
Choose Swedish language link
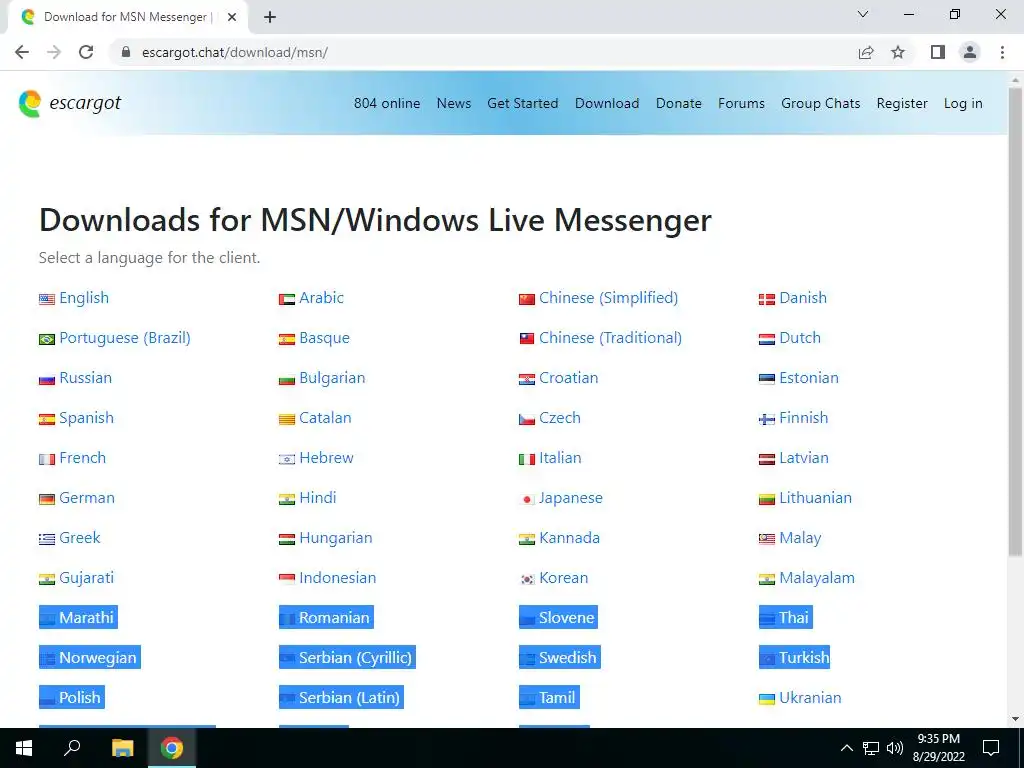click(568, 658)
